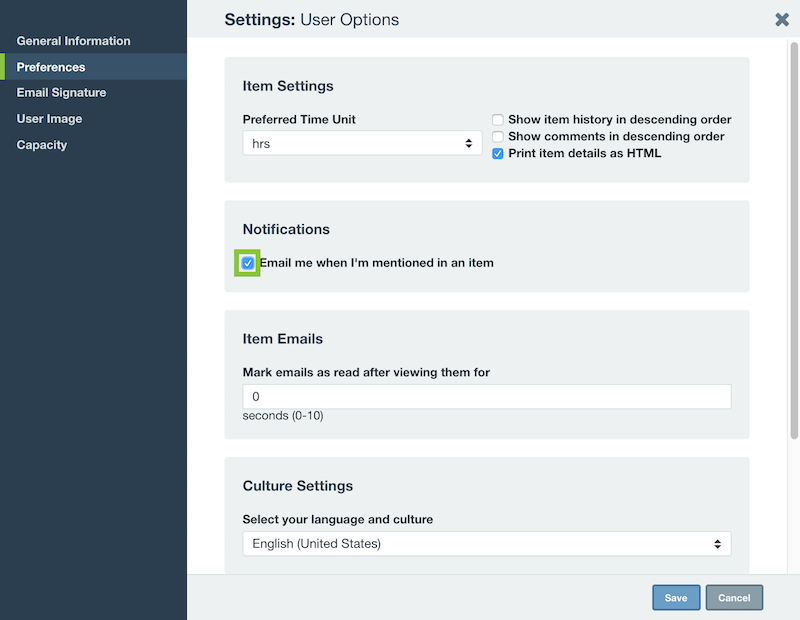
Task: Switch to the Capacity section
Action: point(42,145)
